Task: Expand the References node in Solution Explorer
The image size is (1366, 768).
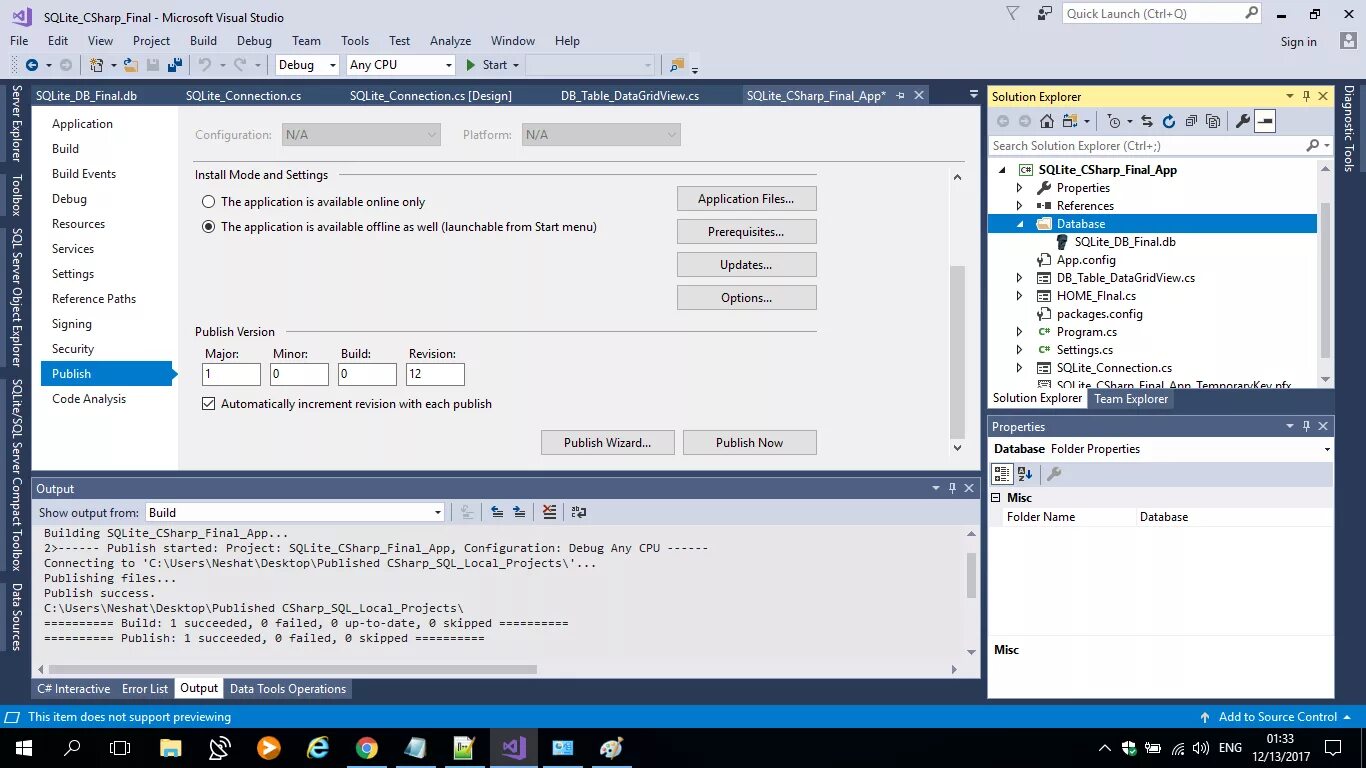Action: click(x=1020, y=206)
